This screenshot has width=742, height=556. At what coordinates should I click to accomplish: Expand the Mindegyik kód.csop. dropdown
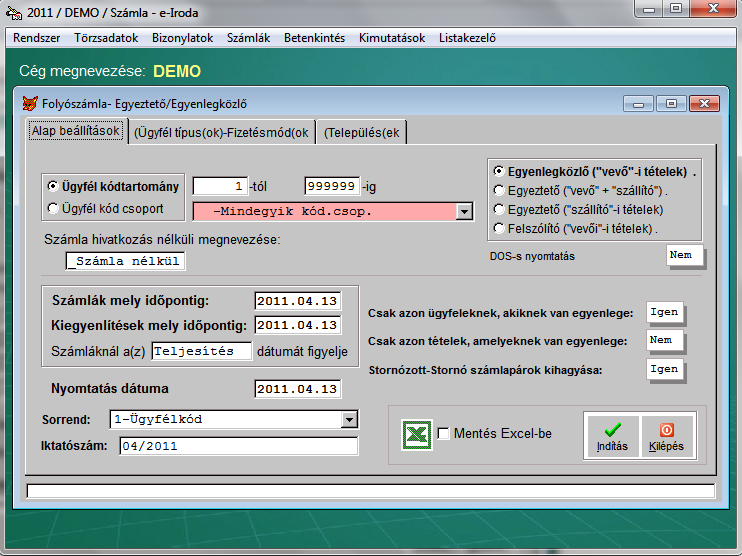[463, 211]
